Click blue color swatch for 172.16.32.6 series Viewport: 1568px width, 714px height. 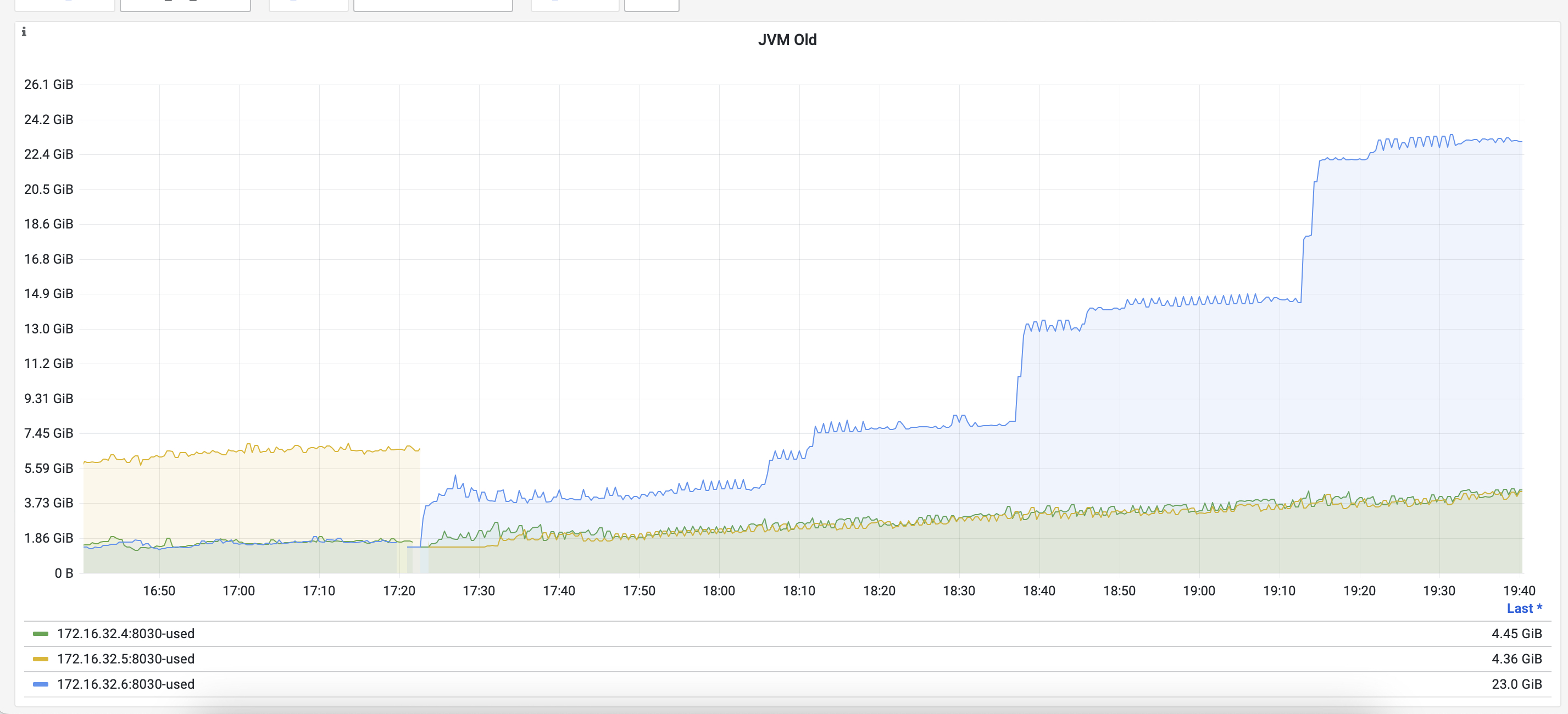40,684
